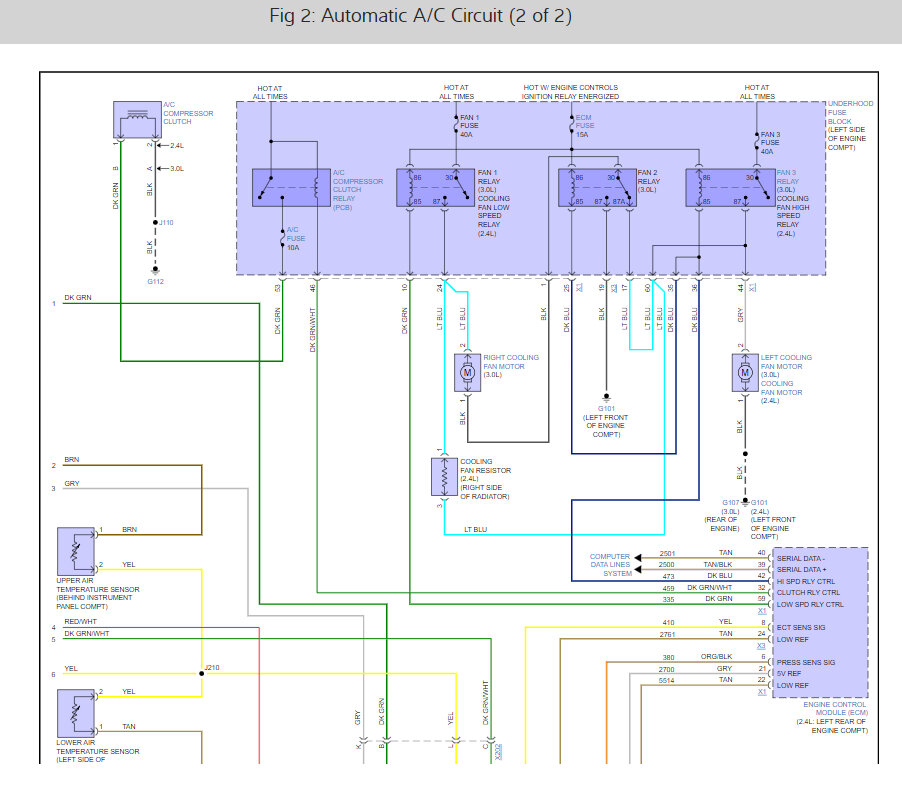Click the 'PRESS SENS SIG' label
Image resolution: width=902 pixels, height=799 pixels.
[805, 663]
